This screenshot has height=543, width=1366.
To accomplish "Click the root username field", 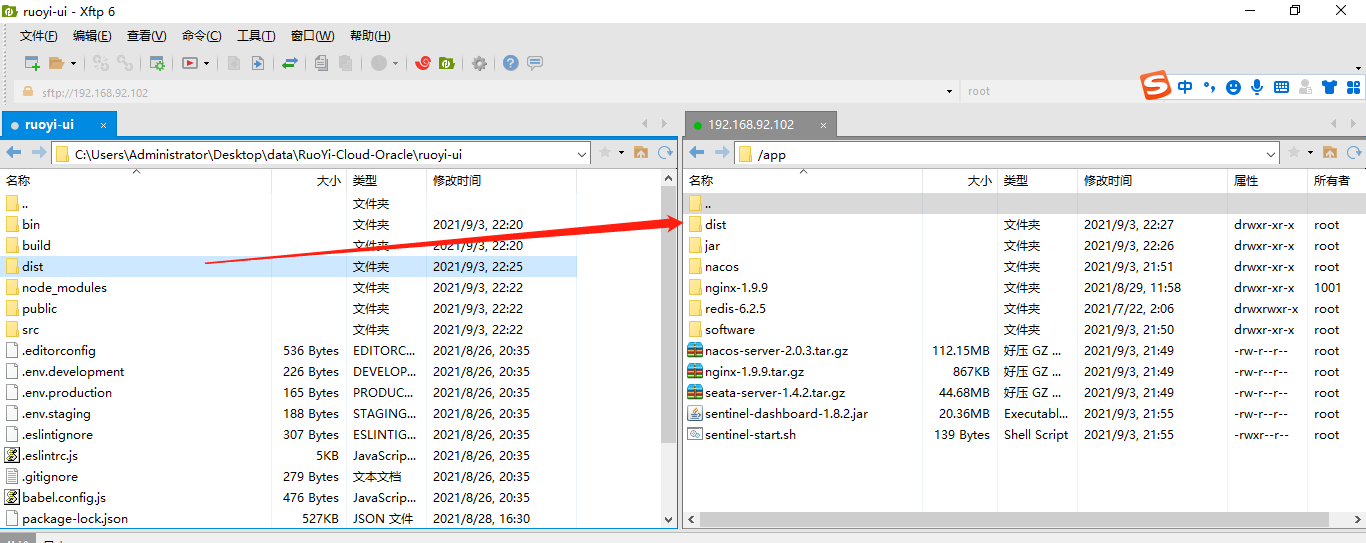I will [1050, 92].
